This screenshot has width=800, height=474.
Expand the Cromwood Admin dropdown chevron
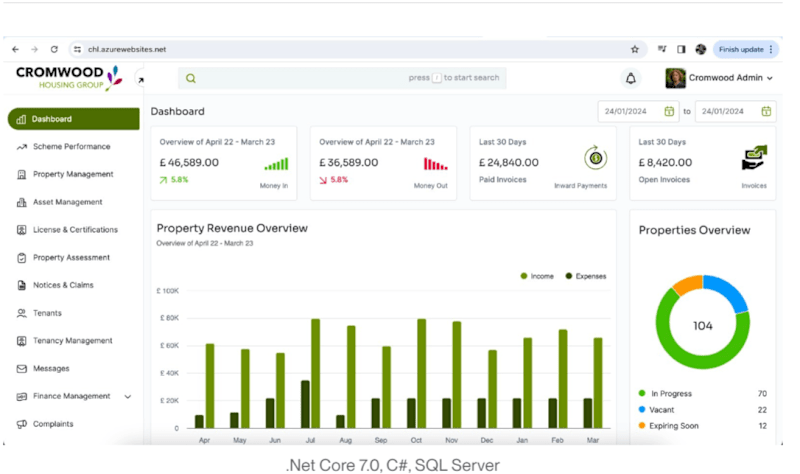(769, 79)
